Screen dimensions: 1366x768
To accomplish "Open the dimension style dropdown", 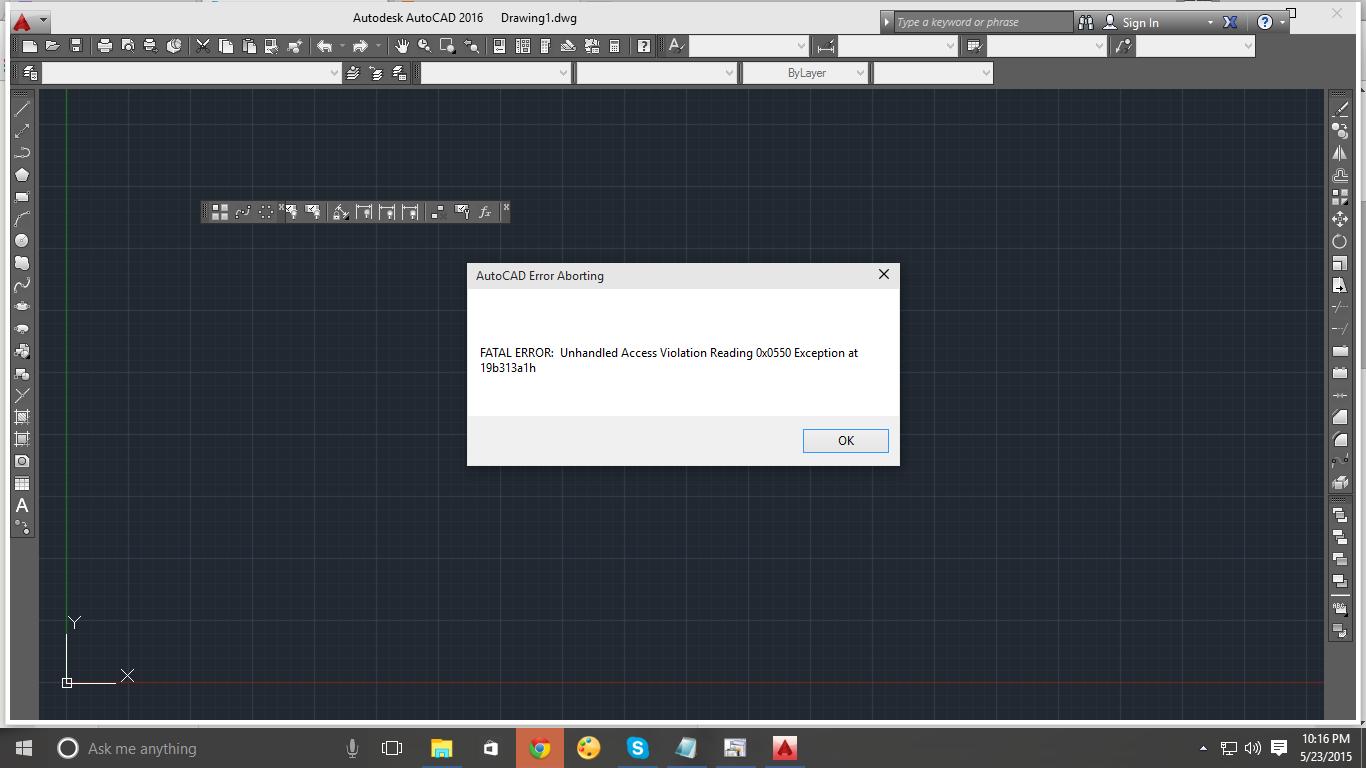I will coord(898,46).
